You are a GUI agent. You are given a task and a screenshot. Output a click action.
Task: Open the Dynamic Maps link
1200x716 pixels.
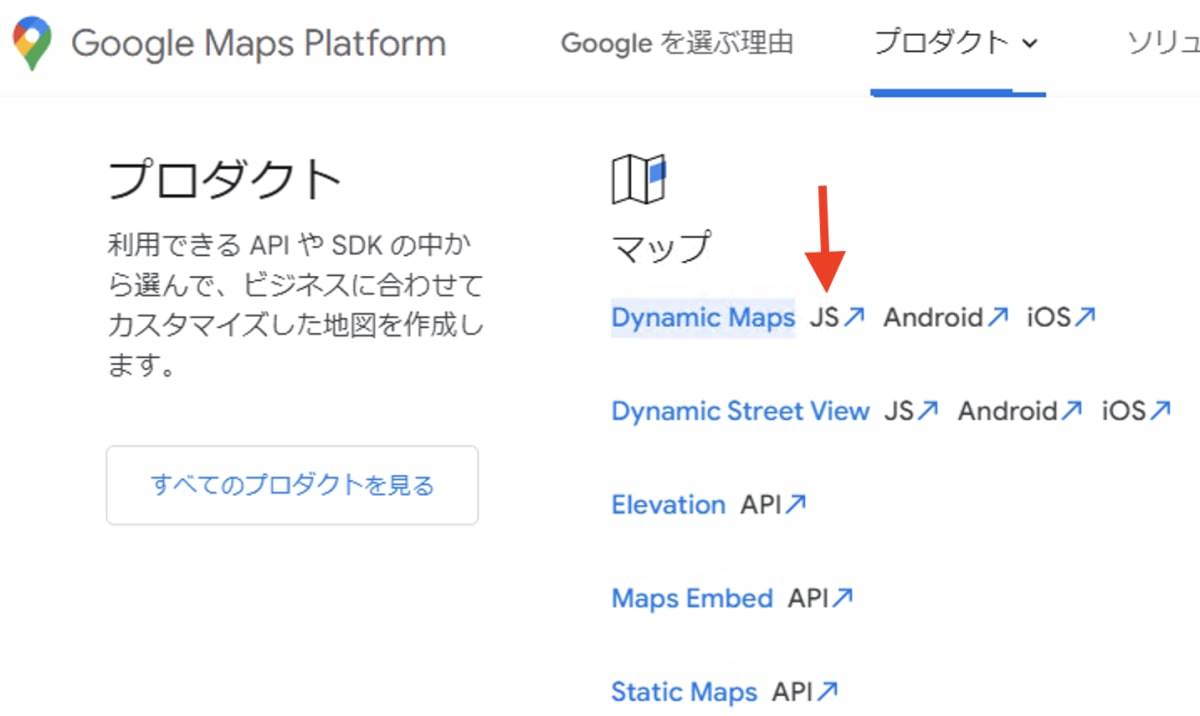703,318
